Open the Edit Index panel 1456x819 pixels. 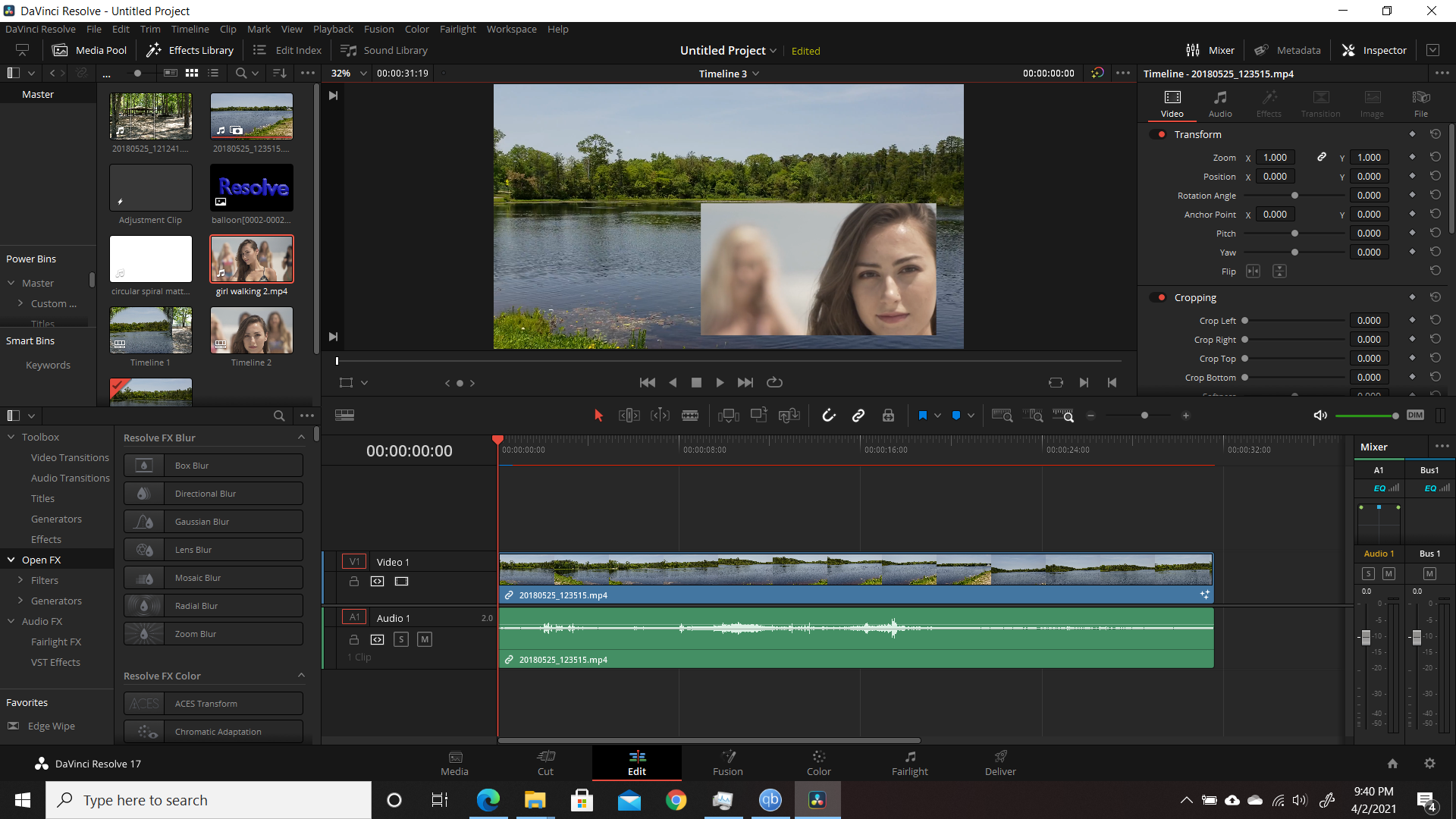(288, 50)
